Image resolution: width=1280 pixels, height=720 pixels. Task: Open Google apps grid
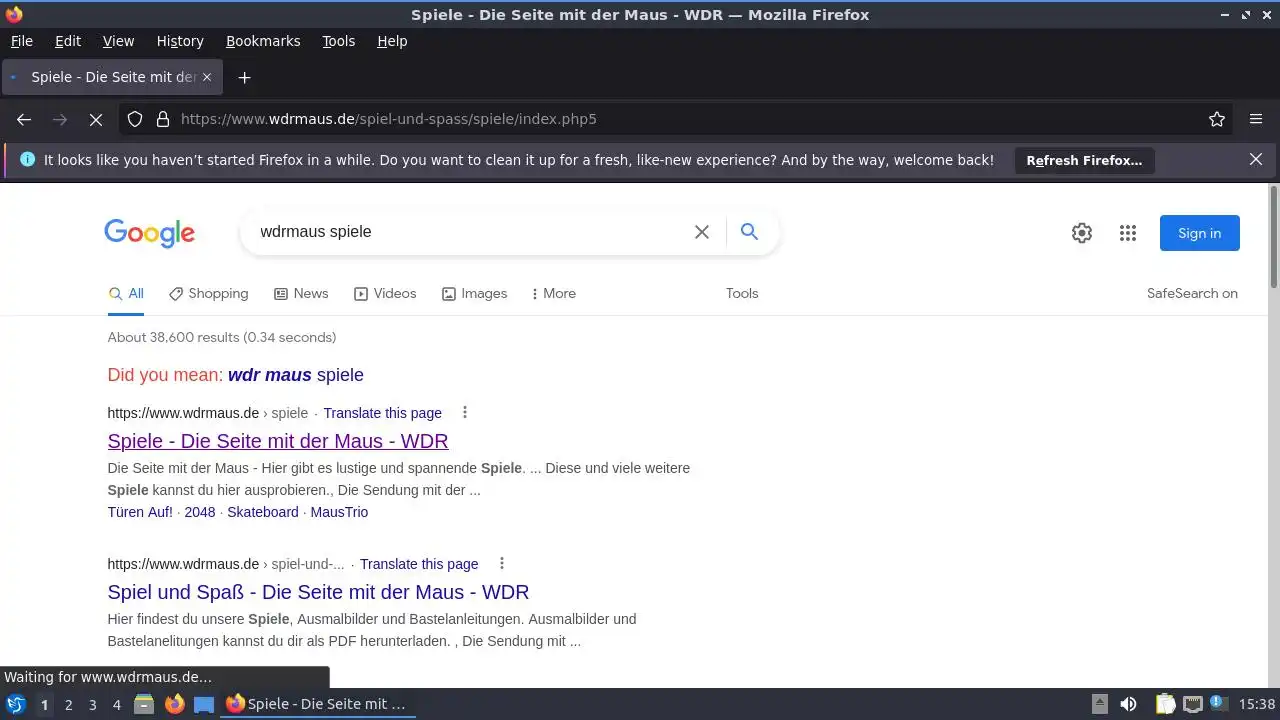point(1128,233)
